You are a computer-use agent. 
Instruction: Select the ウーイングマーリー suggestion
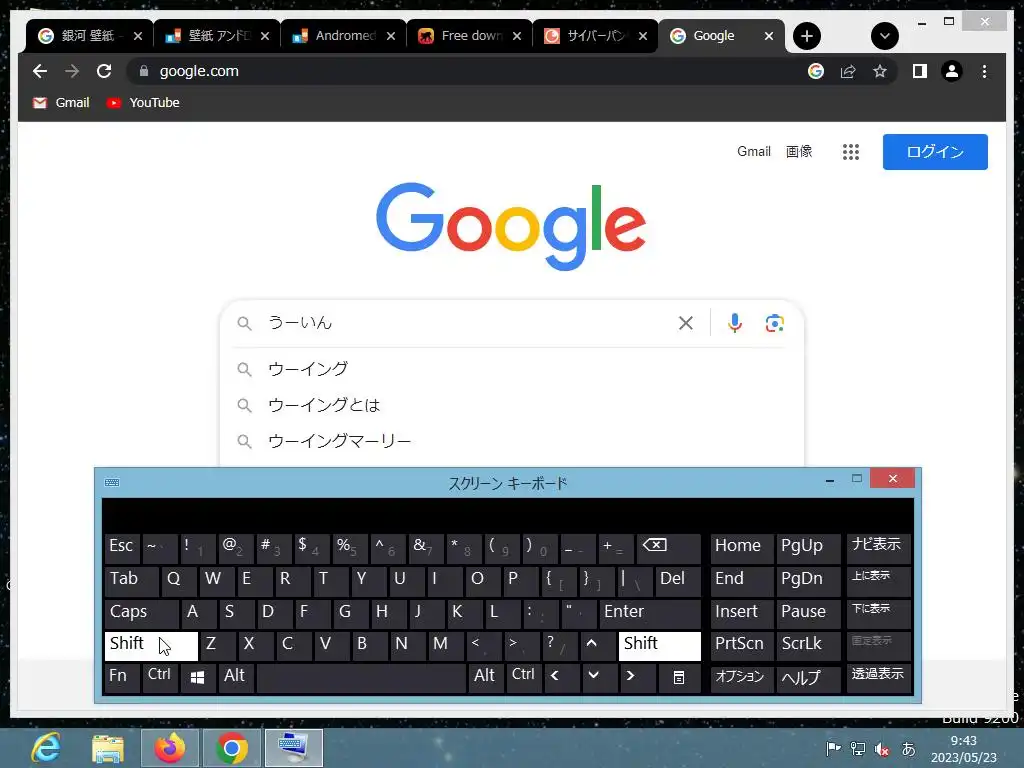click(511, 441)
